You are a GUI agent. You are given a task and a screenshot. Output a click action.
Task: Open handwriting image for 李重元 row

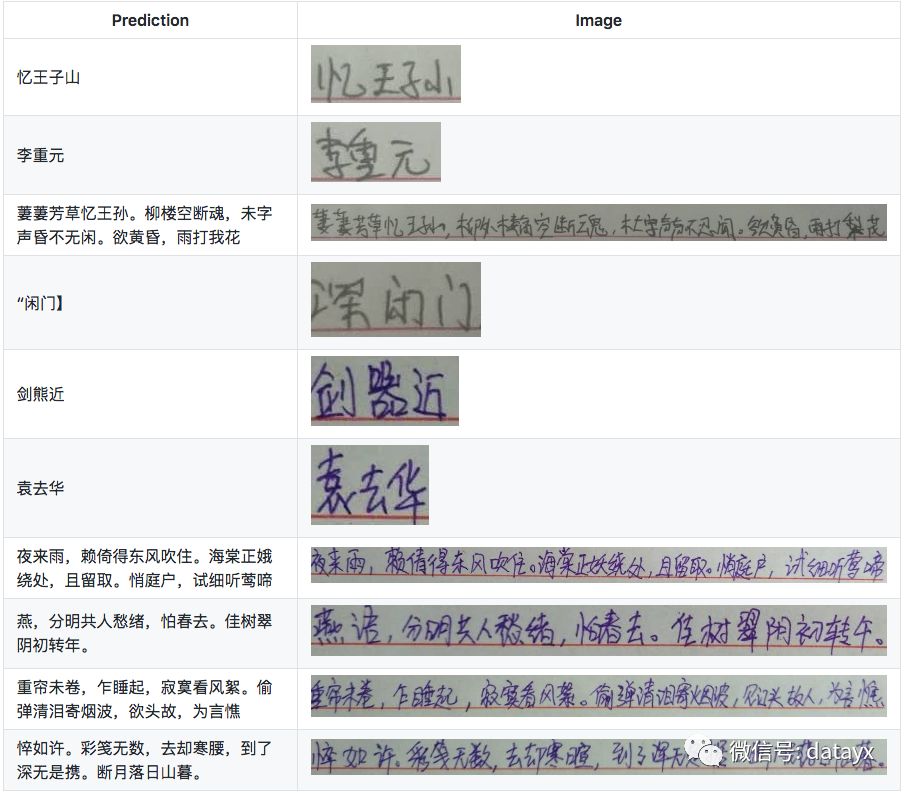pyautogui.click(x=376, y=152)
